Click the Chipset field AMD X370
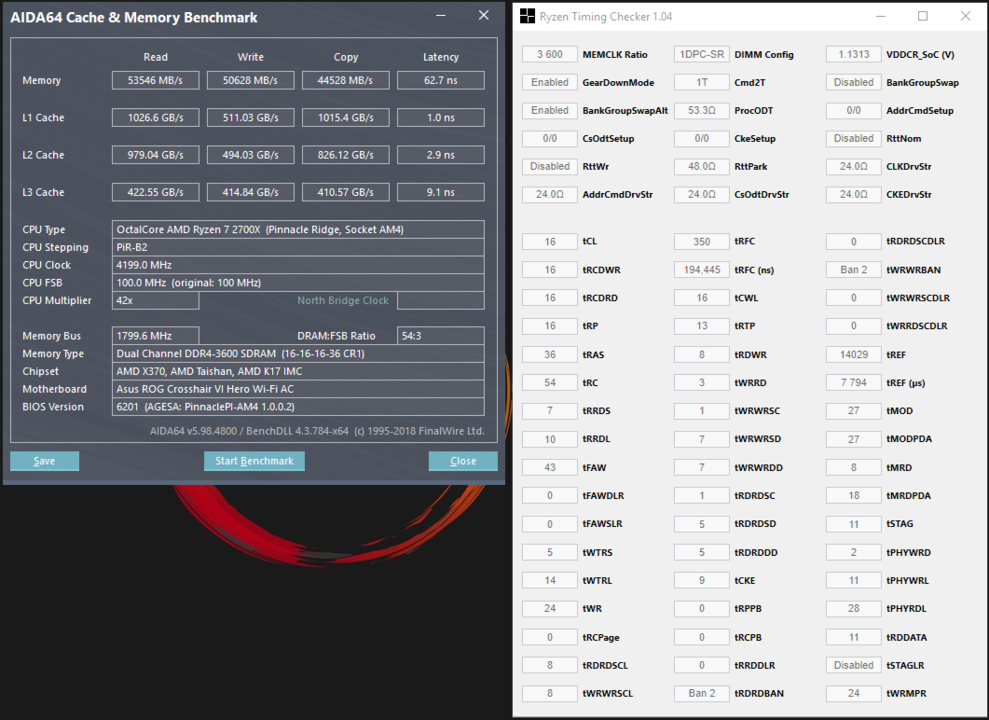This screenshot has height=720, width=989. [298, 371]
